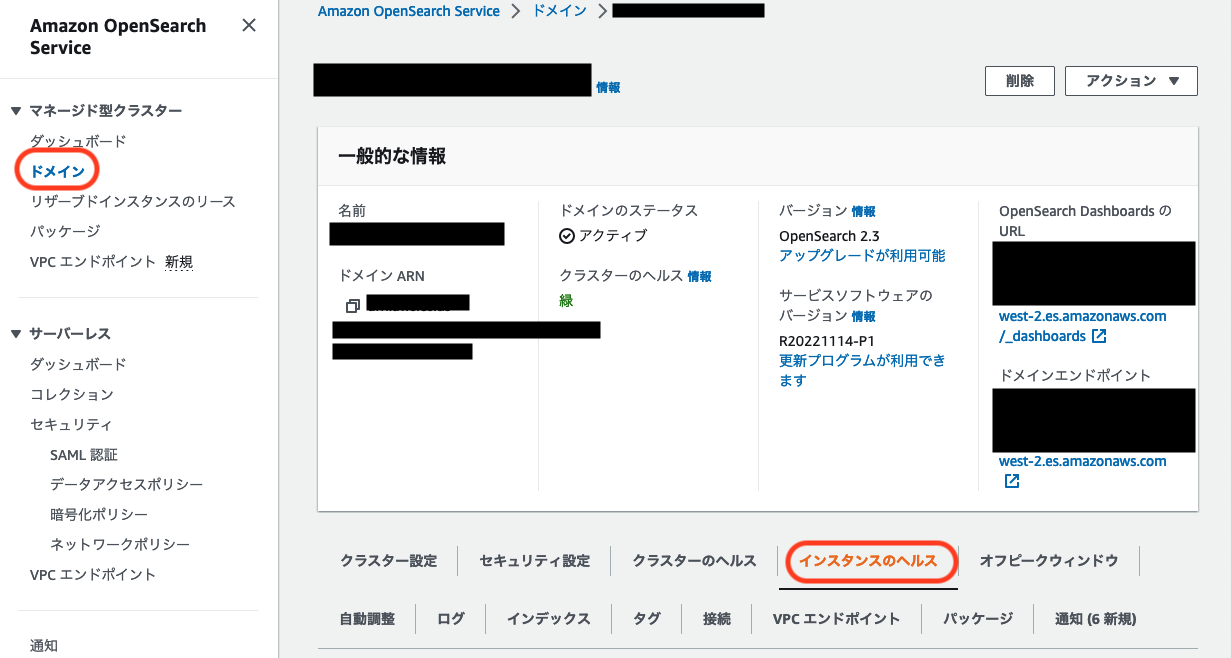Open パッケージ in the sidebar
Viewport: 1231px width, 658px height.
65,231
